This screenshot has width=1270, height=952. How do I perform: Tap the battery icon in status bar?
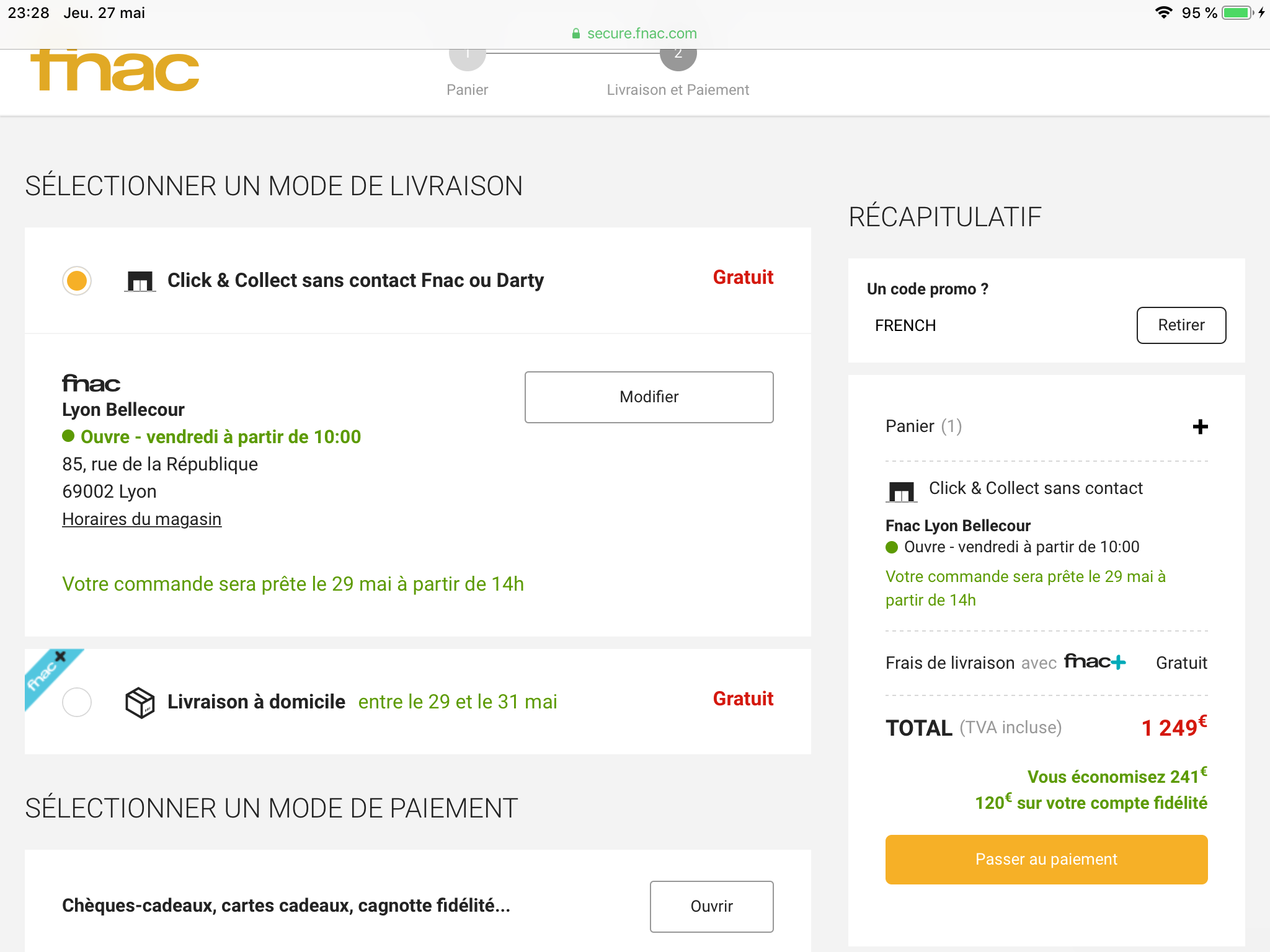click(1237, 13)
